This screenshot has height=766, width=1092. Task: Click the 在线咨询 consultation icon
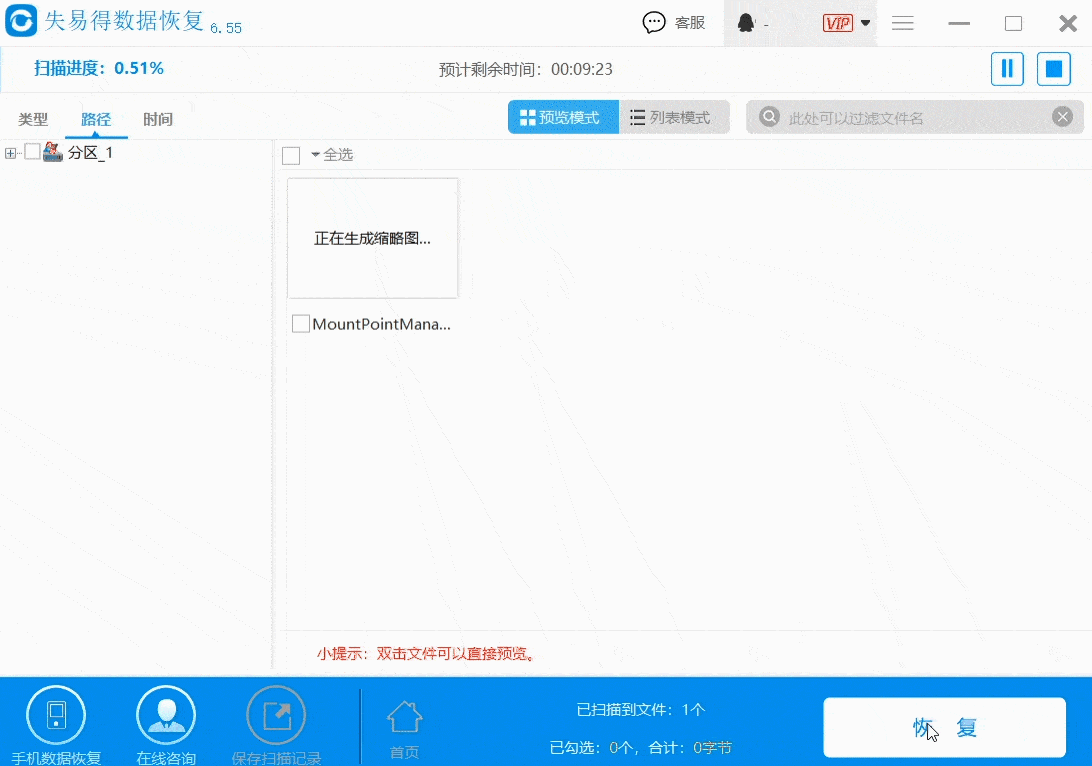tap(166, 714)
